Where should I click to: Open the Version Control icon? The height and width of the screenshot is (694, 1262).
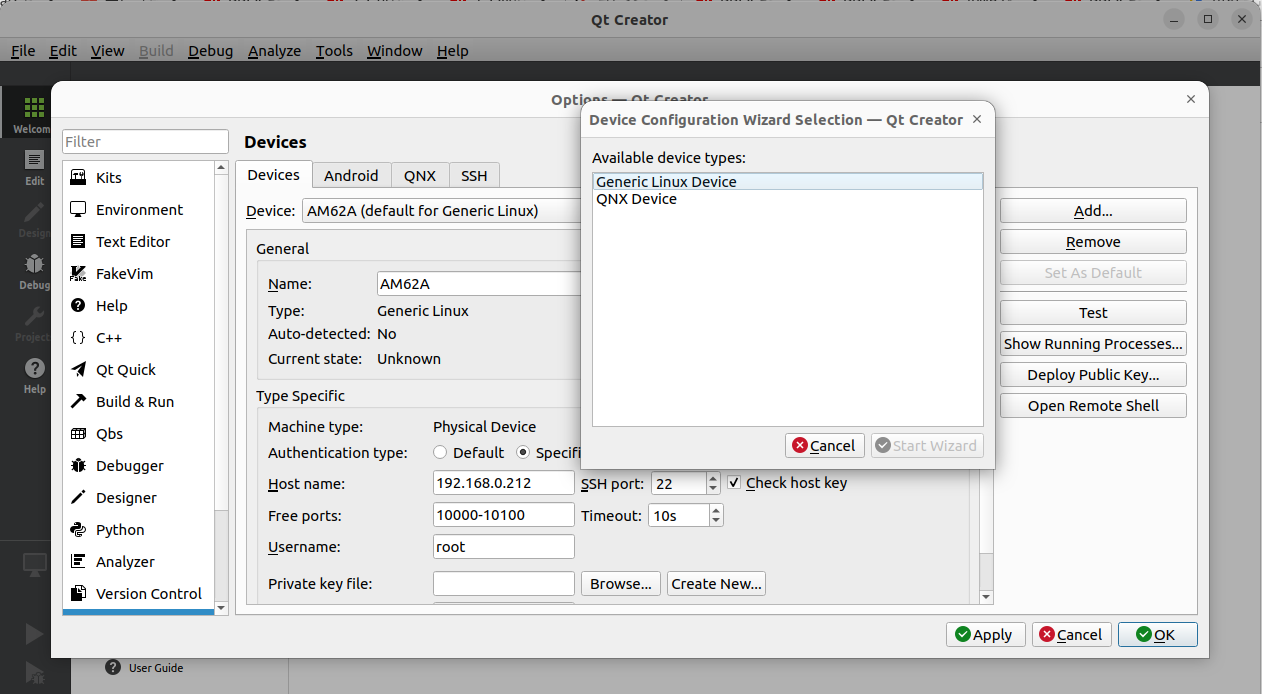78,594
